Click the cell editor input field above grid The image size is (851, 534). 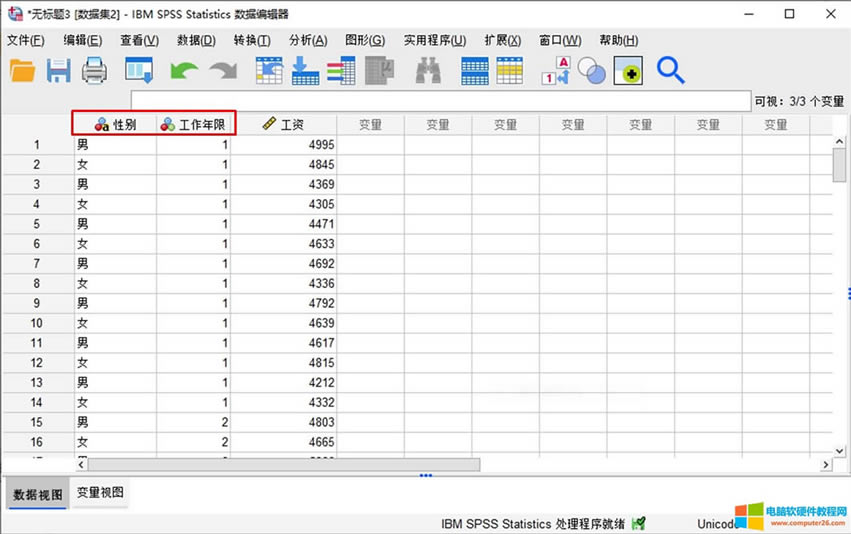pyautogui.click(x=440, y=101)
